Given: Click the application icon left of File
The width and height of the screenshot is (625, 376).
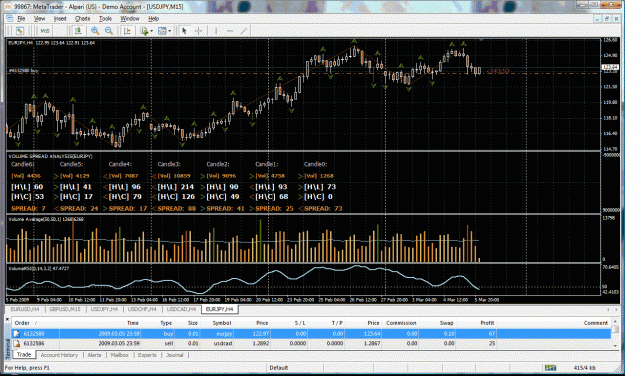Looking at the screenshot, I should (10, 18).
